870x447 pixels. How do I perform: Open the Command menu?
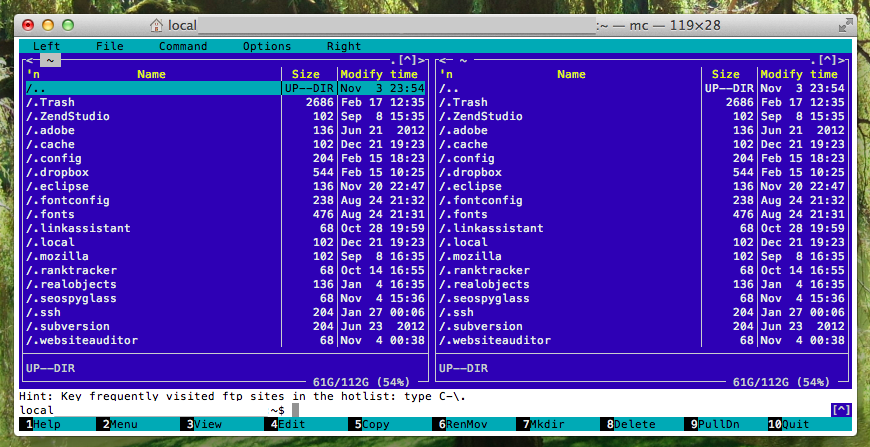(183, 46)
